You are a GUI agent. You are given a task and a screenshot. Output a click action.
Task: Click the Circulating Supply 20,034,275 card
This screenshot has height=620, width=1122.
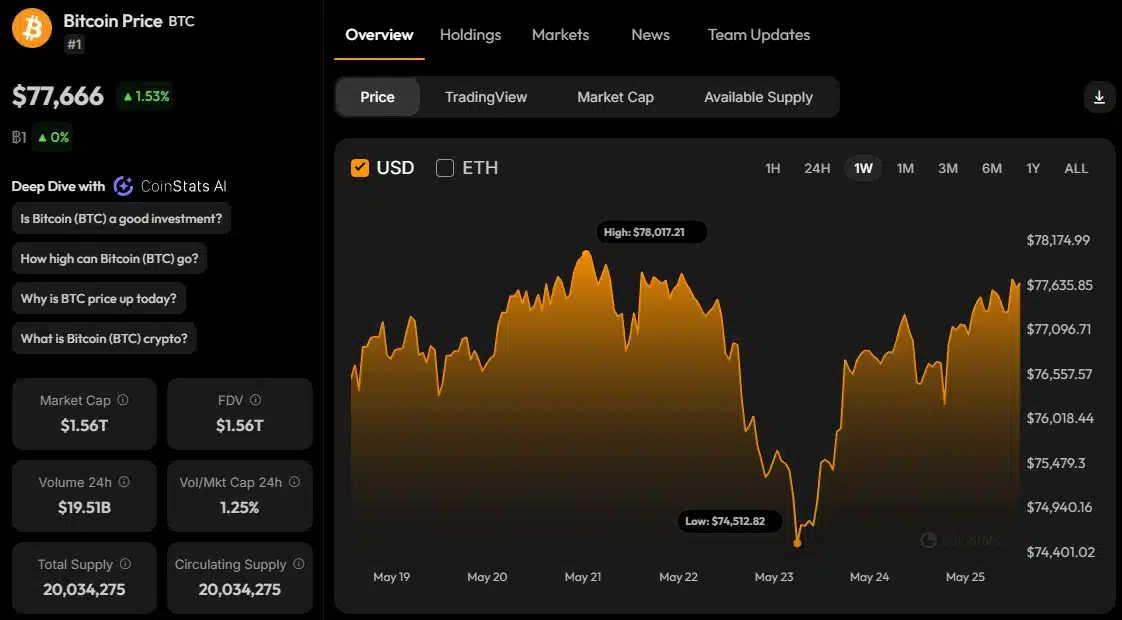point(240,578)
